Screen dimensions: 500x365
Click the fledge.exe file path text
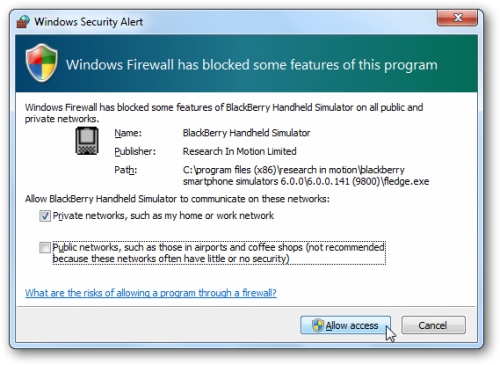[306, 176]
